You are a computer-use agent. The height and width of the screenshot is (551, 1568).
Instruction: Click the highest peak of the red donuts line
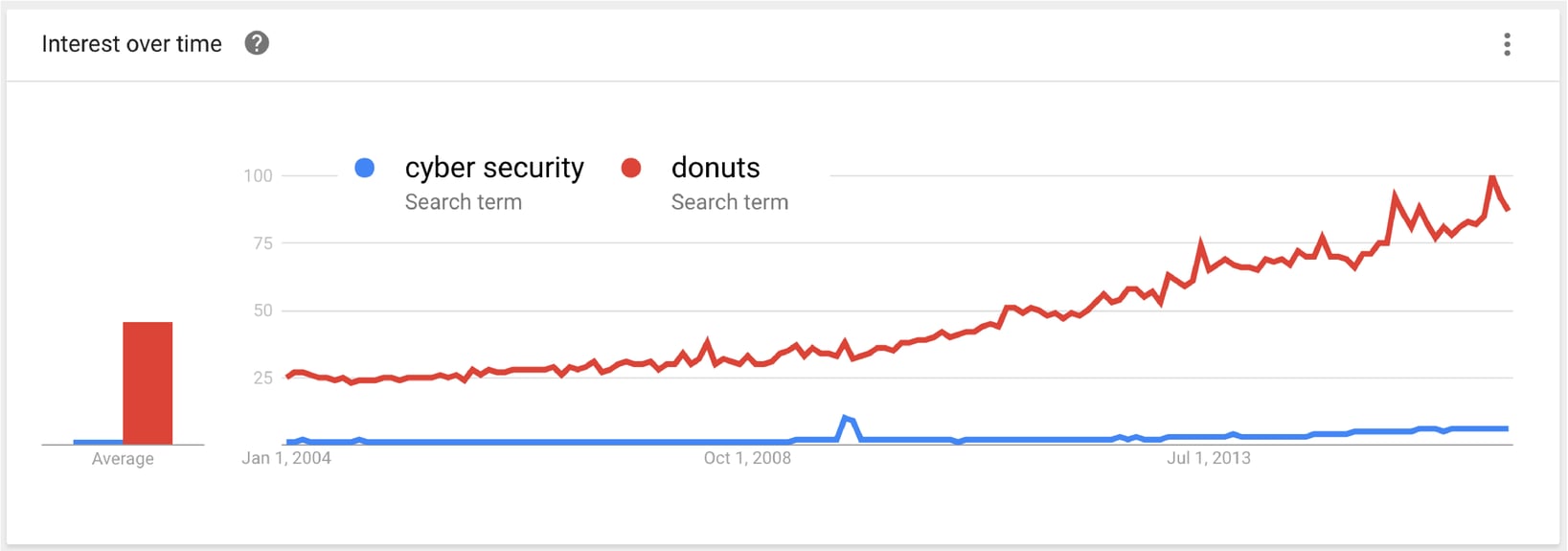point(1492,177)
